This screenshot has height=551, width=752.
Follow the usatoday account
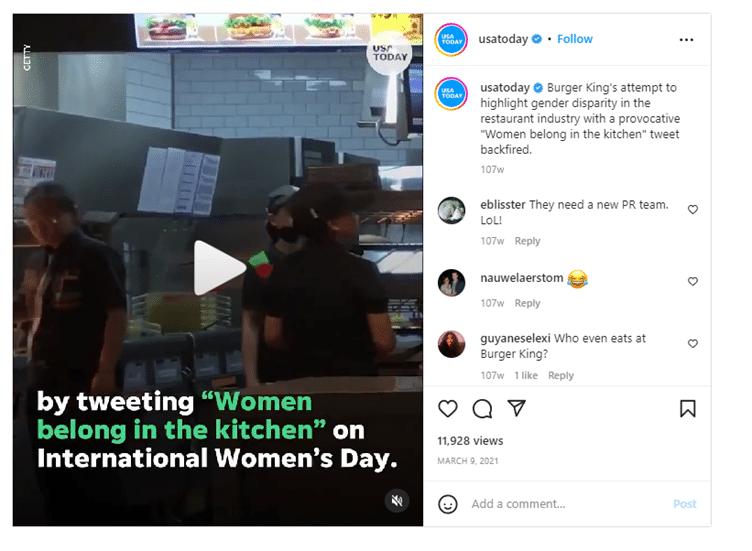click(575, 39)
